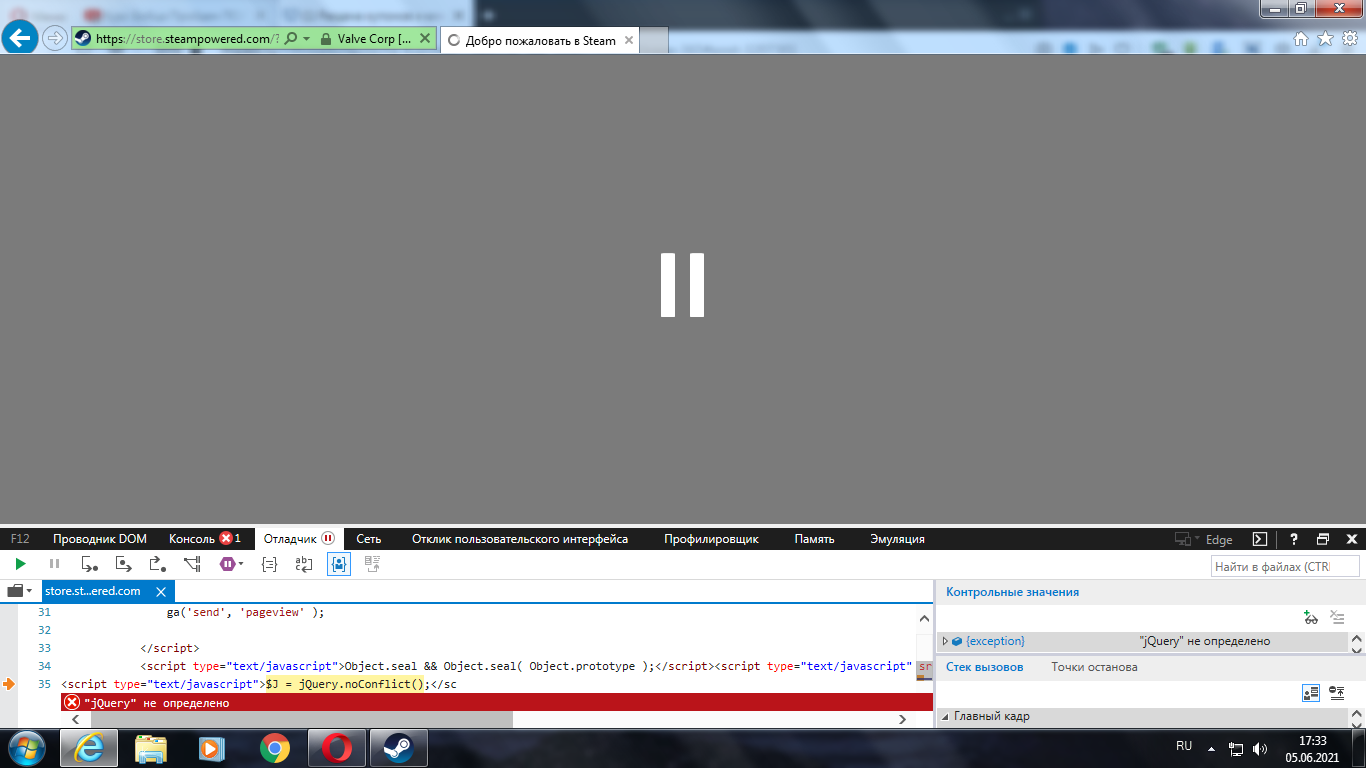Add a watch with the glasses icon
This screenshot has height=768, width=1366.
pyautogui.click(x=1311, y=618)
